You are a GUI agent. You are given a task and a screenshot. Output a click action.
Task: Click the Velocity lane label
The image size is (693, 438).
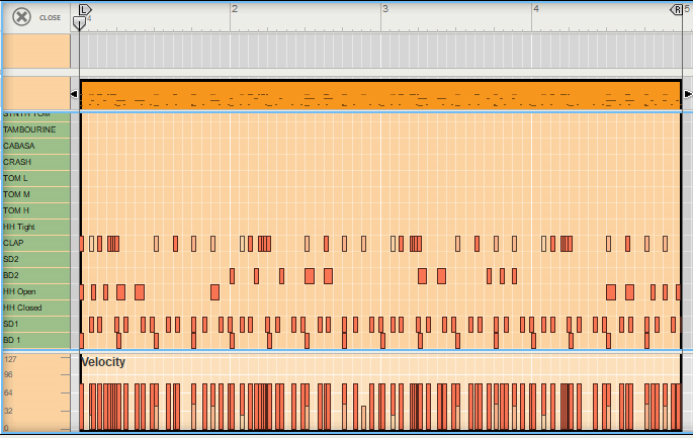(104, 362)
